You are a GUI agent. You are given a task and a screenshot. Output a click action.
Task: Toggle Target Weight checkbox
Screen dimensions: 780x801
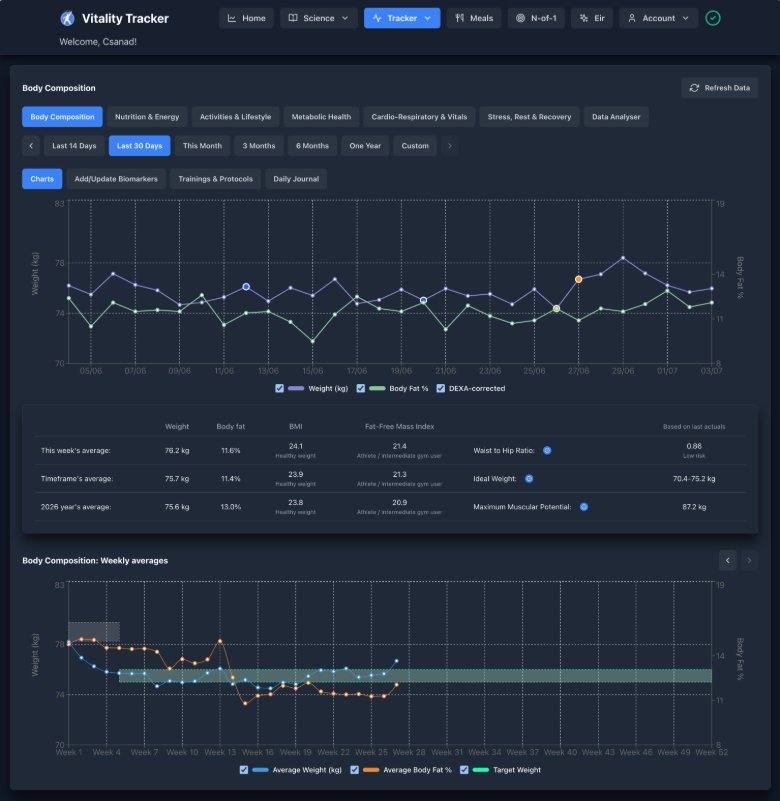(464, 770)
